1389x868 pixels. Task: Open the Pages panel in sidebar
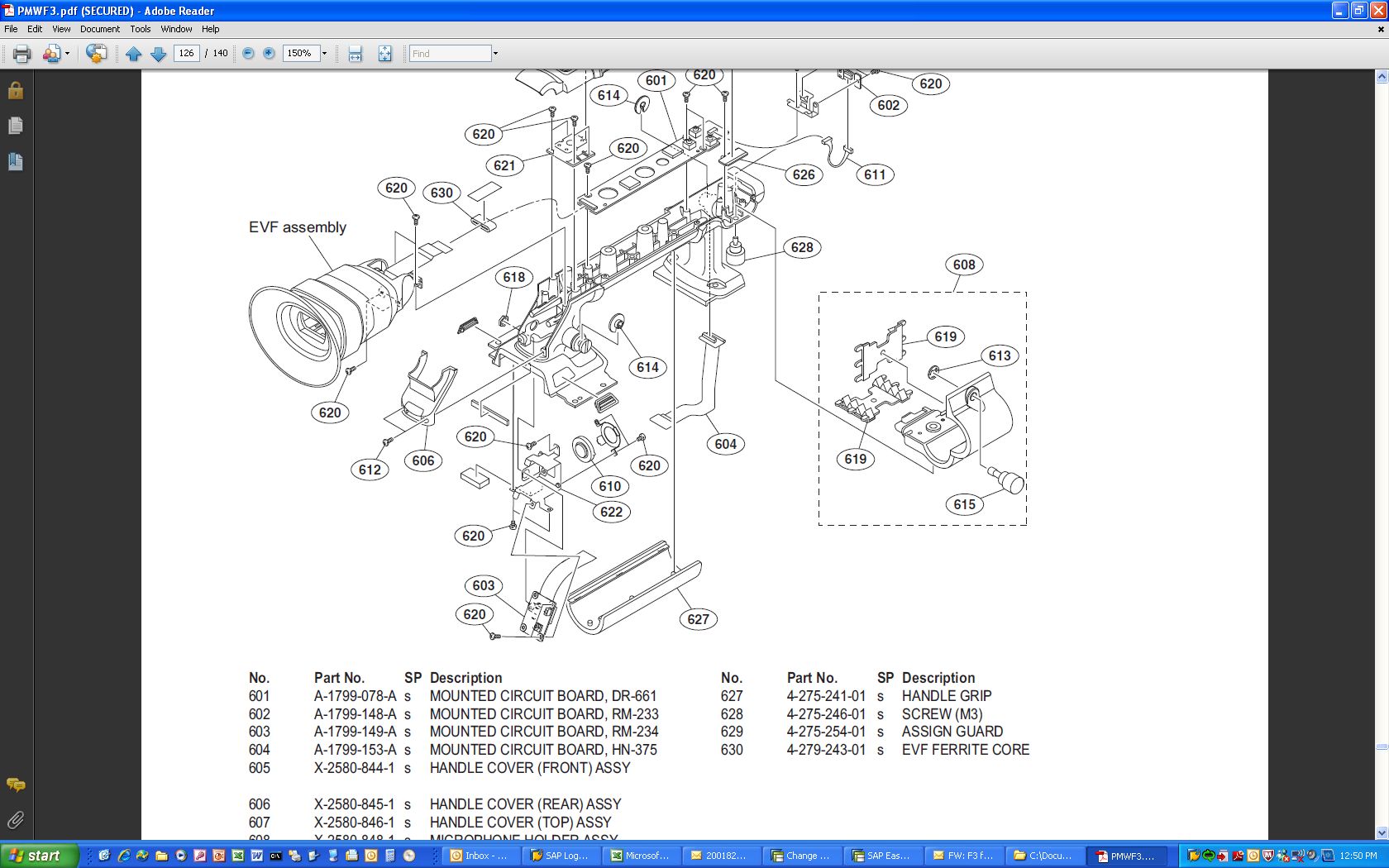pyautogui.click(x=16, y=126)
